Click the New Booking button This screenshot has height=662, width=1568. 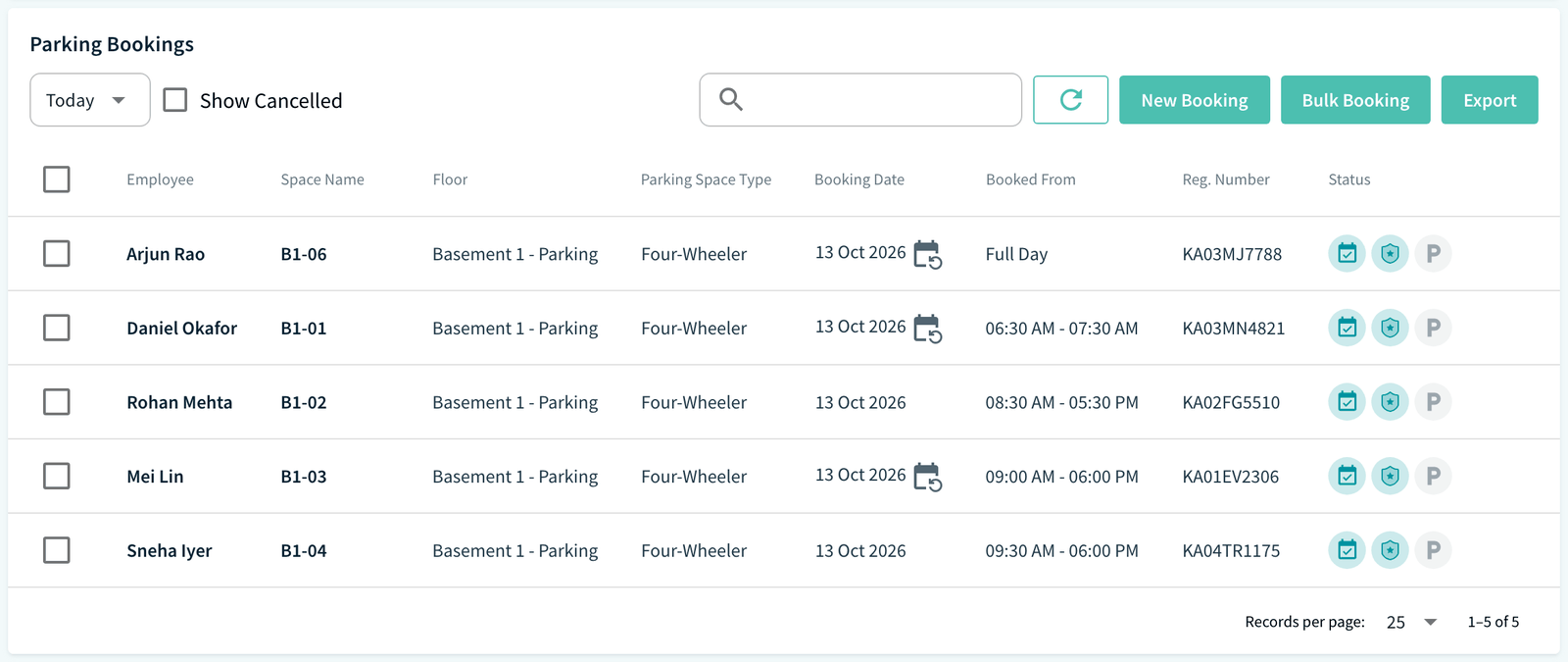[x=1195, y=100]
